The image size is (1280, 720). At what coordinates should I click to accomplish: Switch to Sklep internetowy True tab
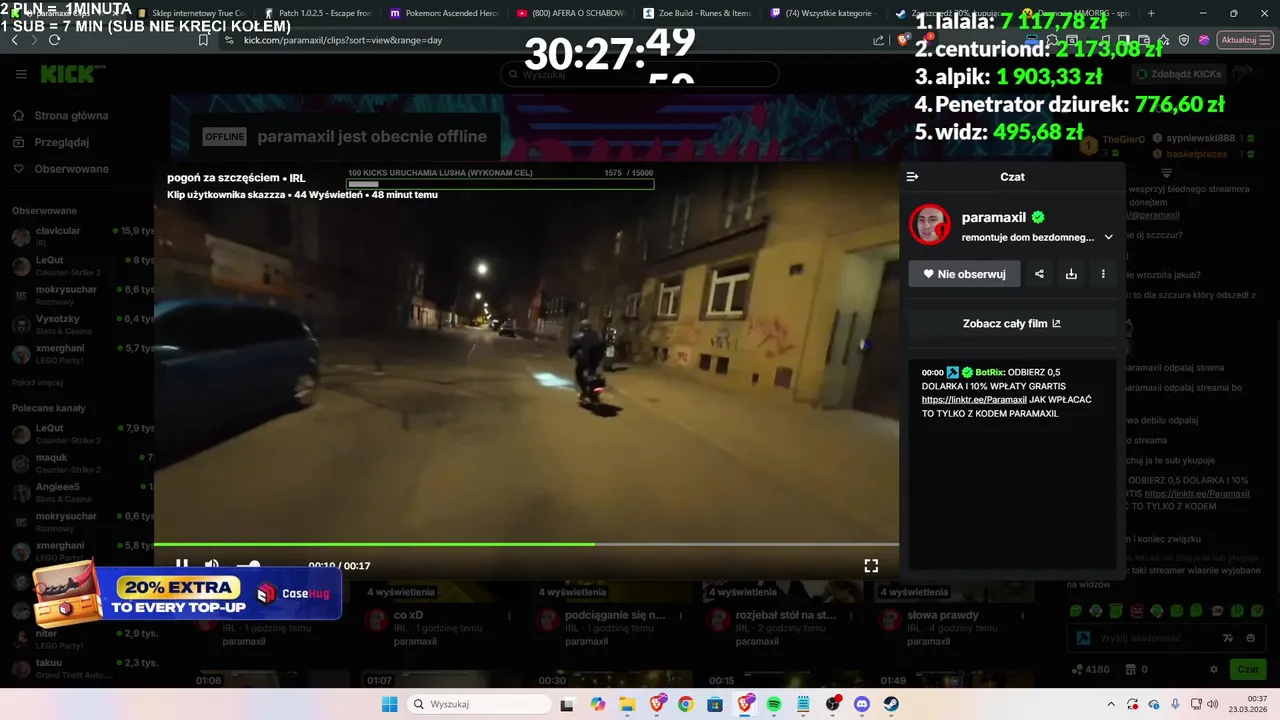[x=190, y=13]
